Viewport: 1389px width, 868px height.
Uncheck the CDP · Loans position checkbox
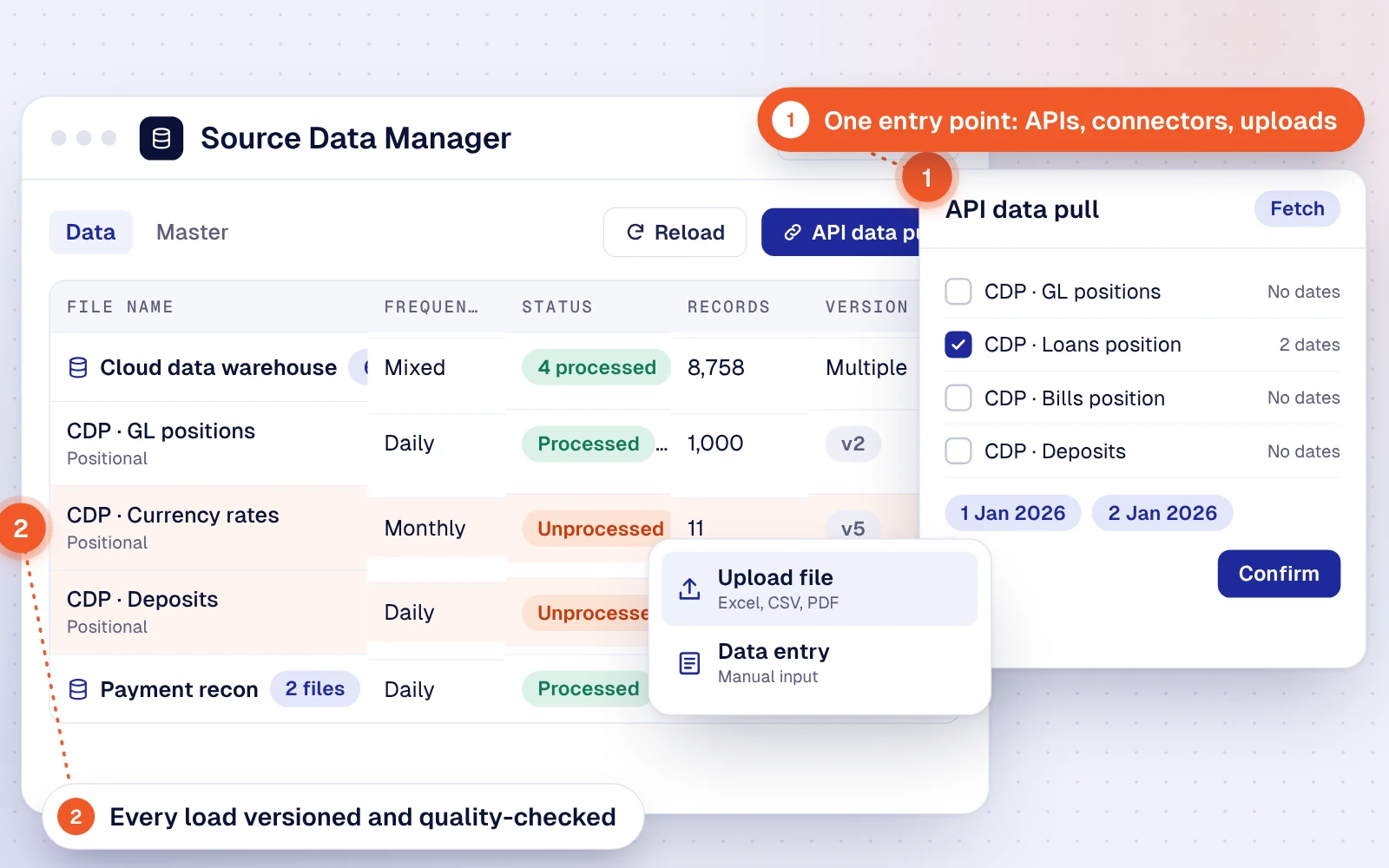958,345
